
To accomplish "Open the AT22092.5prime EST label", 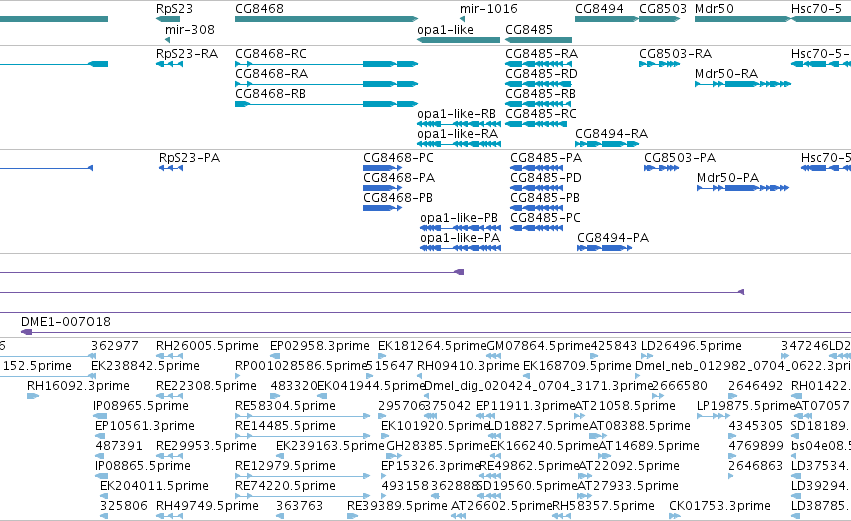I will (x=628, y=466).
